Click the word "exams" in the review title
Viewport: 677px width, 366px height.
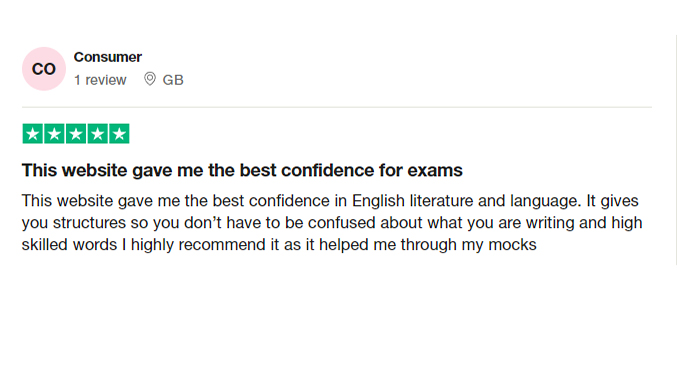point(435,170)
